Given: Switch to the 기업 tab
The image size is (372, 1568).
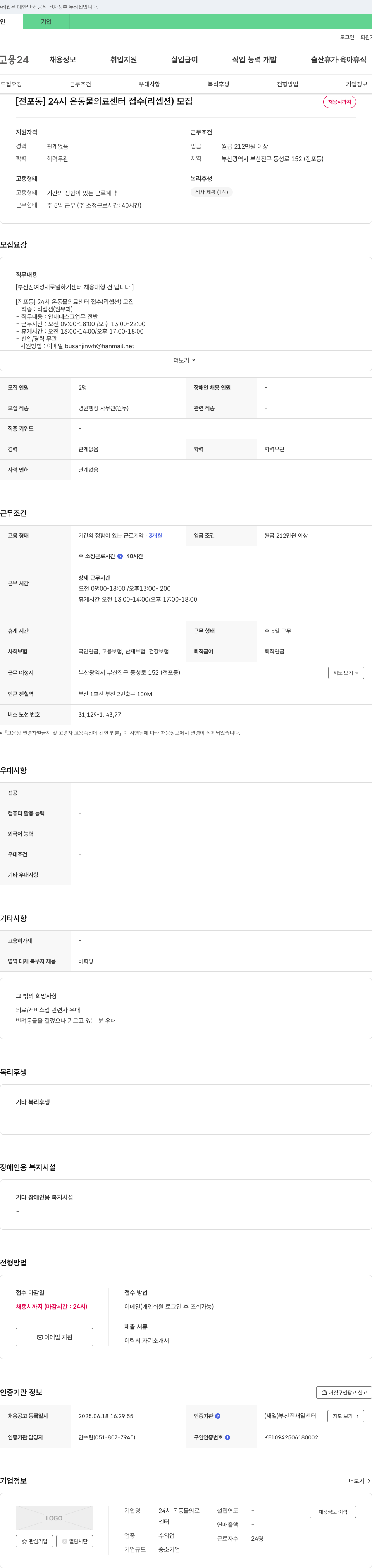Looking at the screenshot, I should click(x=46, y=22).
